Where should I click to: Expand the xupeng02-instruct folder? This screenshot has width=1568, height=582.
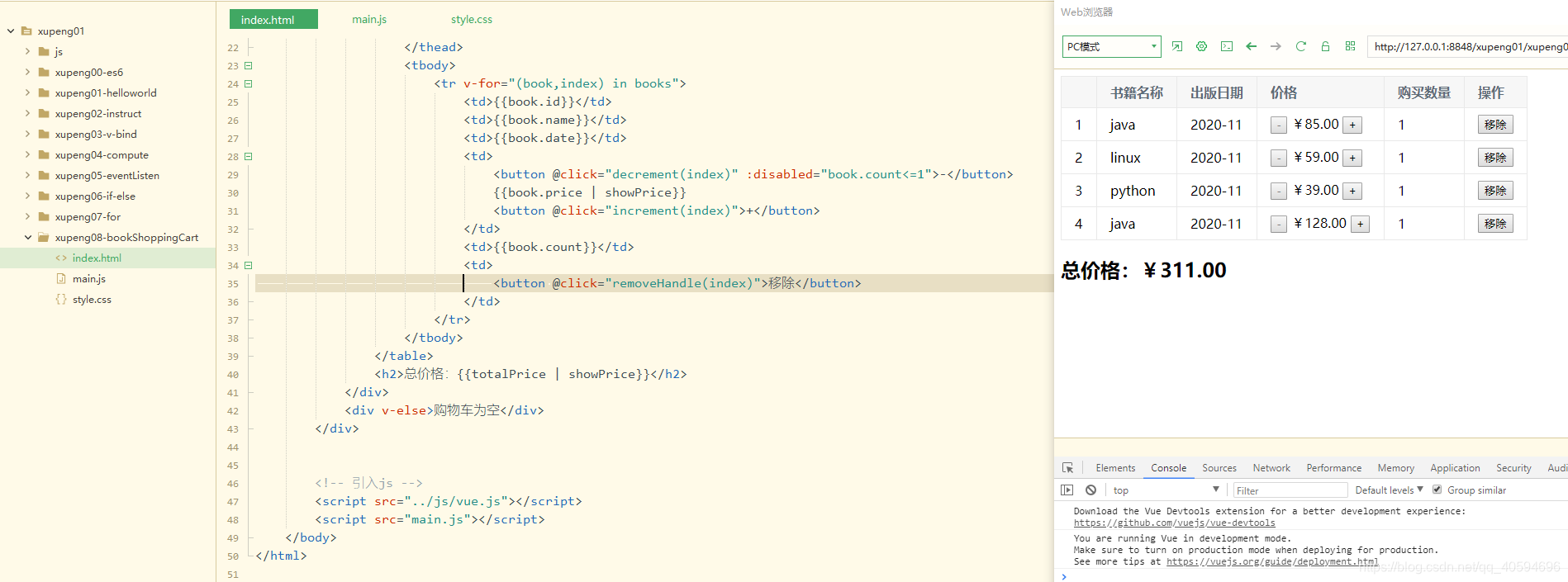point(27,113)
